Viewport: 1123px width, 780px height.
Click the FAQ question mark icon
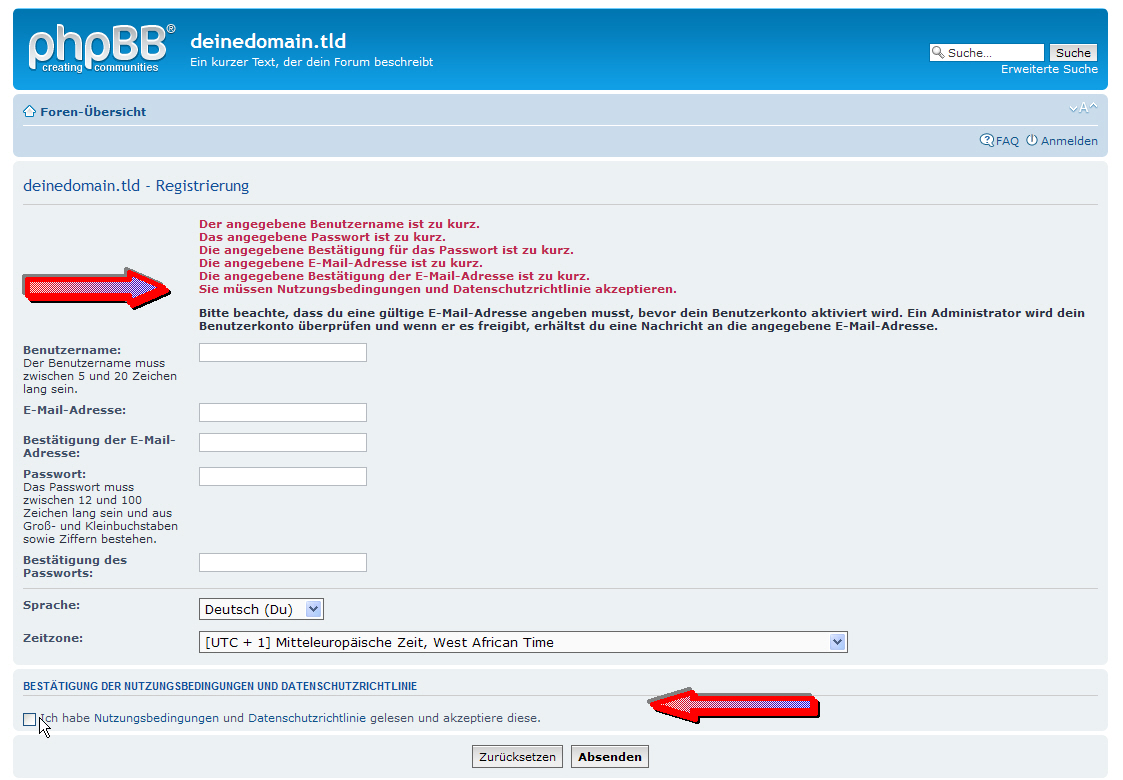(986, 141)
